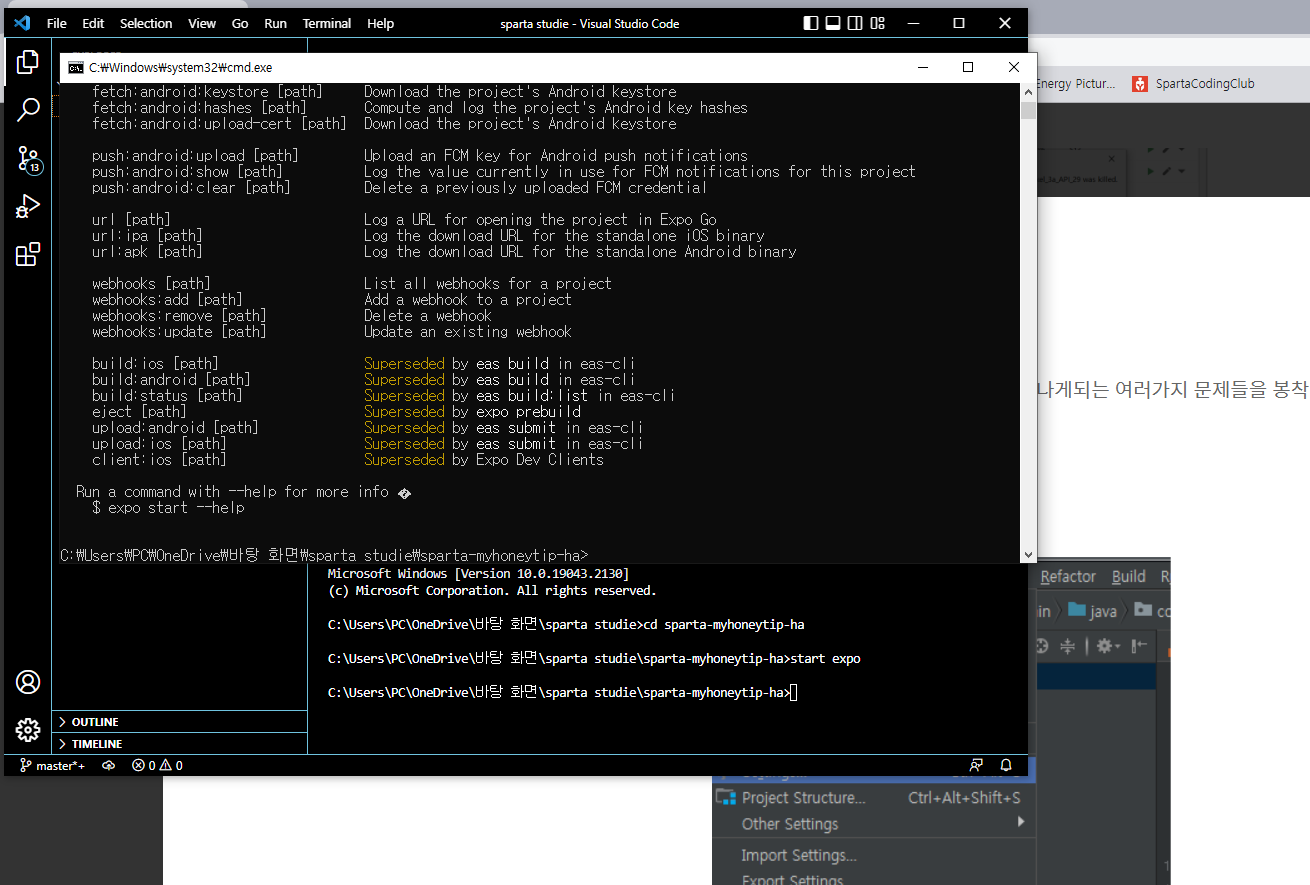Maximize the cmd.exe window
1310x885 pixels.
click(x=968, y=67)
